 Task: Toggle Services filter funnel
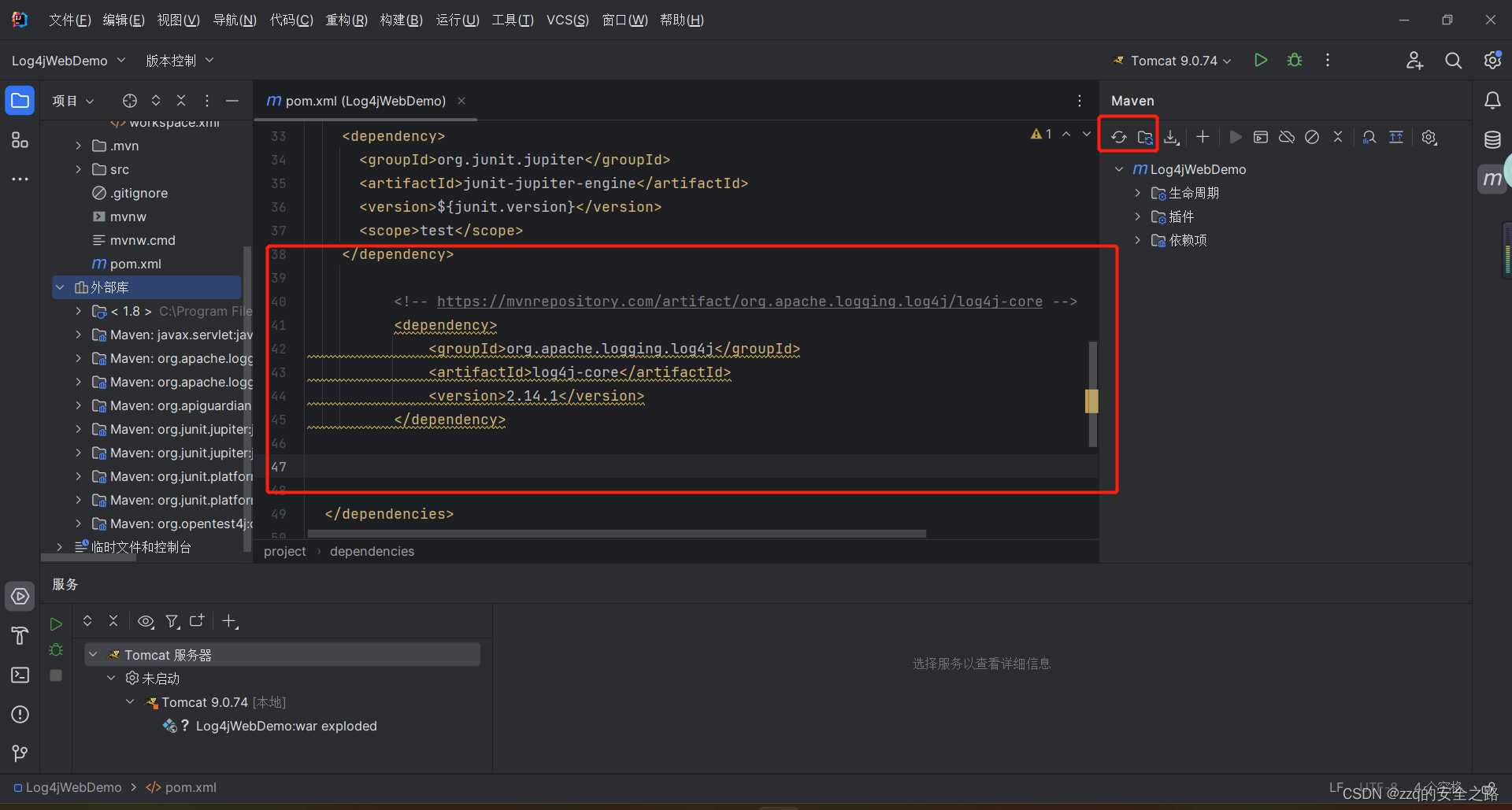pos(172,621)
